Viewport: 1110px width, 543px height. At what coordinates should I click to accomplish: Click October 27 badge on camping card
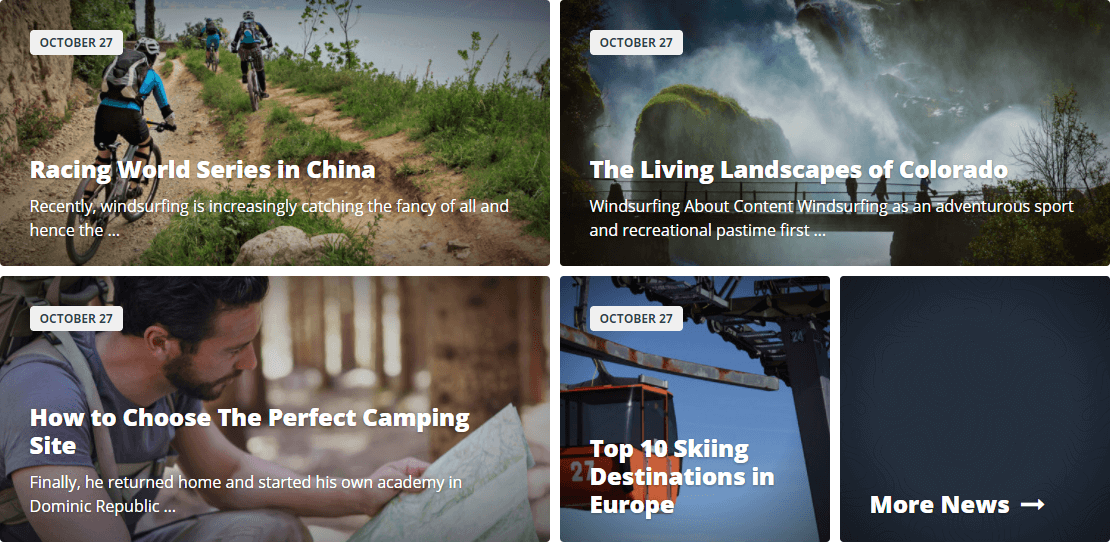(x=76, y=319)
